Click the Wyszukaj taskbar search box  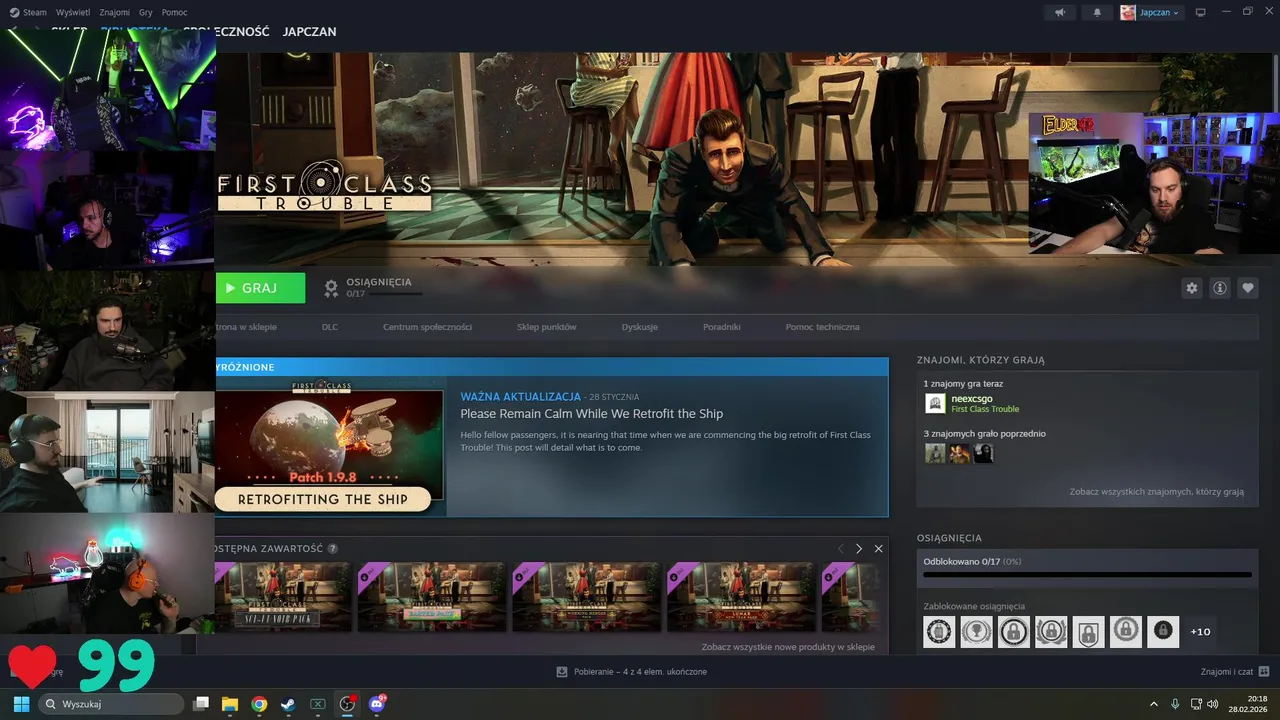[x=111, y=704]
